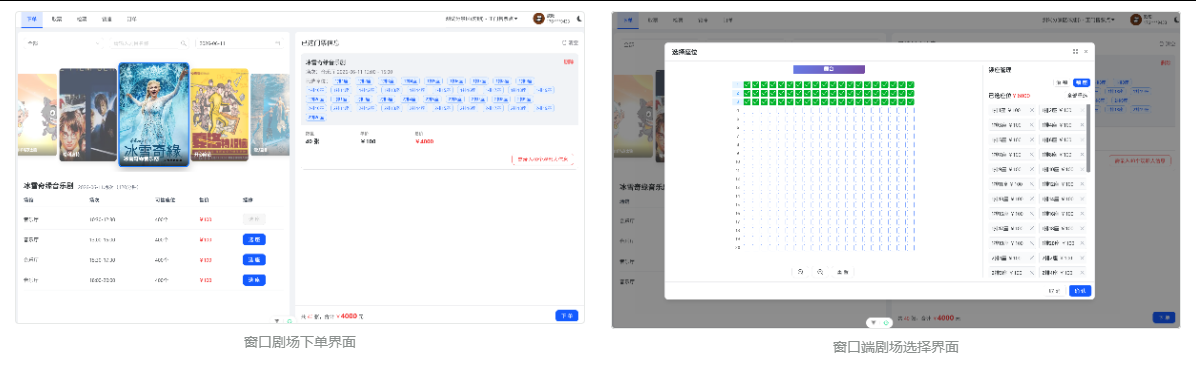Click the fullscreen icon in the seat selection dialog
1196x374 pixels.
pos(1075,51)
